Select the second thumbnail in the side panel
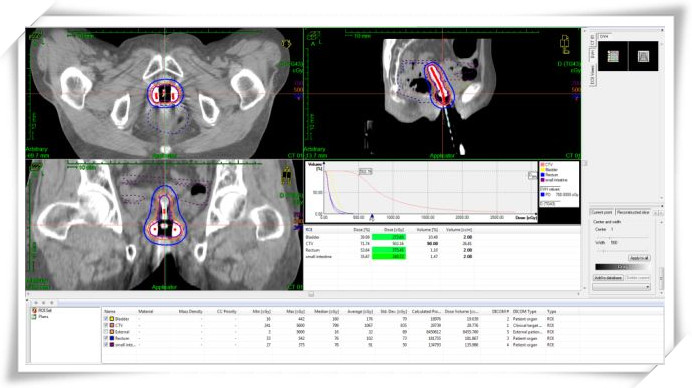Viewport: 692px width, 388px height. (643, 56)
